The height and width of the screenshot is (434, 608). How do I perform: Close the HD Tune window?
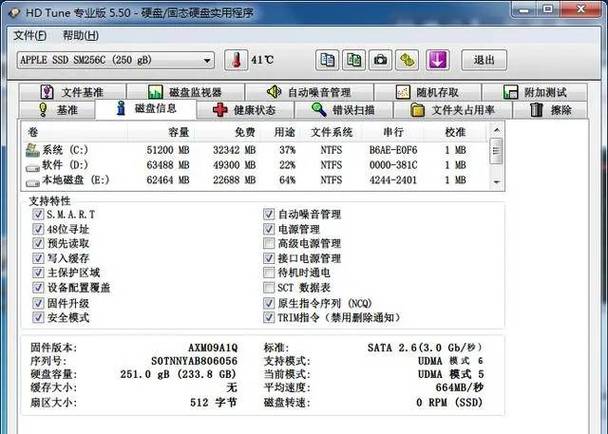pos(581,9)
